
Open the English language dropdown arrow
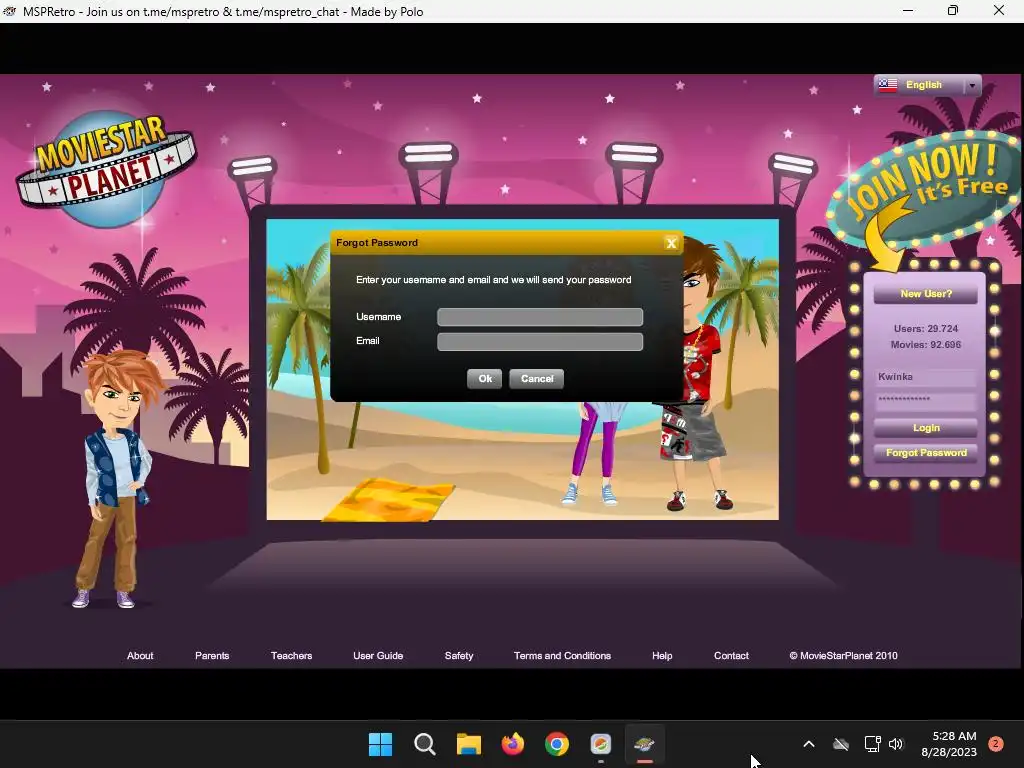point(972,86)
